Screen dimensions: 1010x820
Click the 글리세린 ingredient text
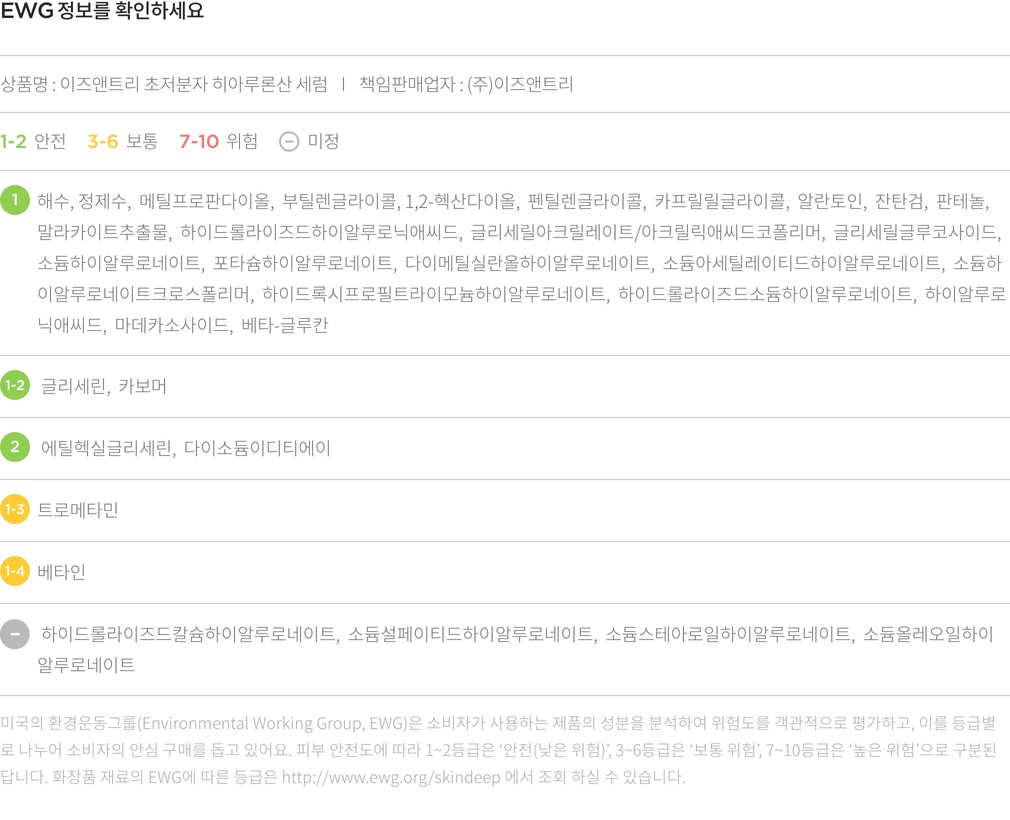point(73,386)
